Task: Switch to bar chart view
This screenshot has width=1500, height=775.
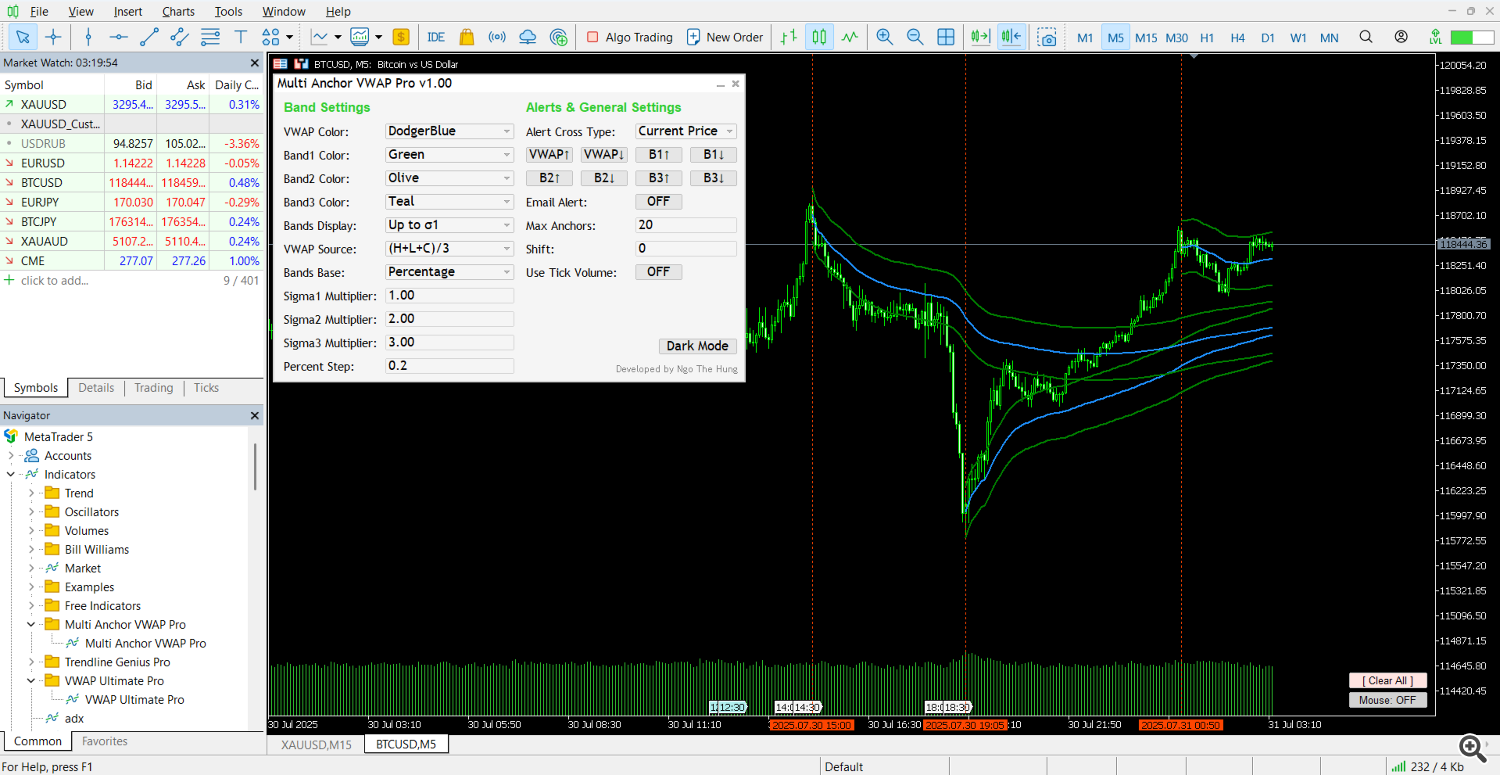Action: tap(789, 37)
